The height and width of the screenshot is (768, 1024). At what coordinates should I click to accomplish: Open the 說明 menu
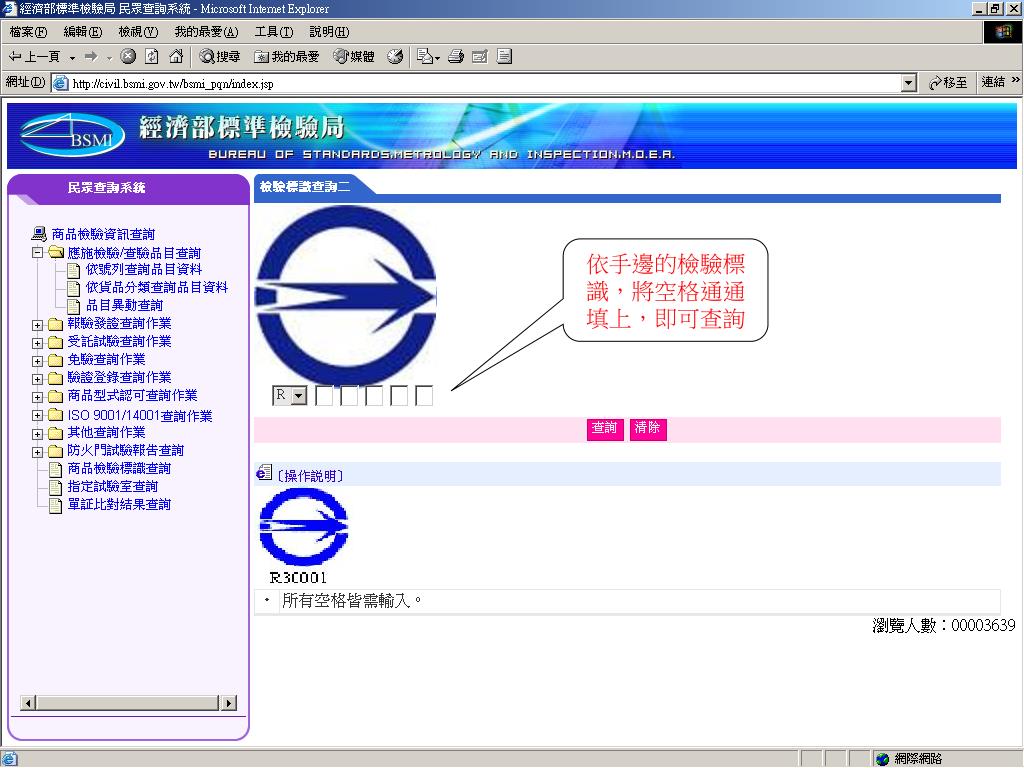(x=329, y=31)
